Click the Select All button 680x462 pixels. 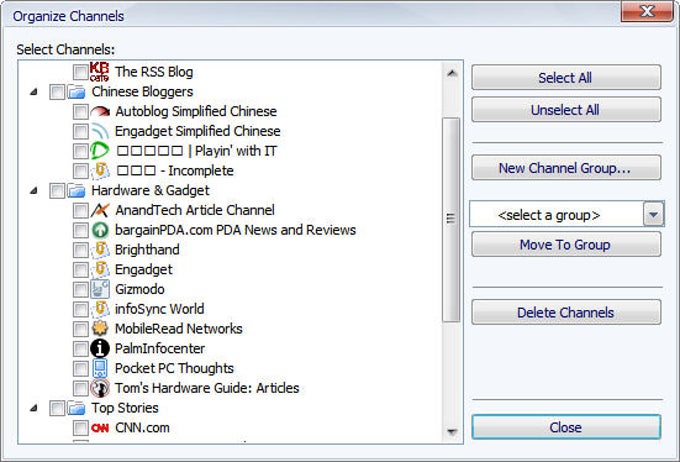[x=566, y=78]
